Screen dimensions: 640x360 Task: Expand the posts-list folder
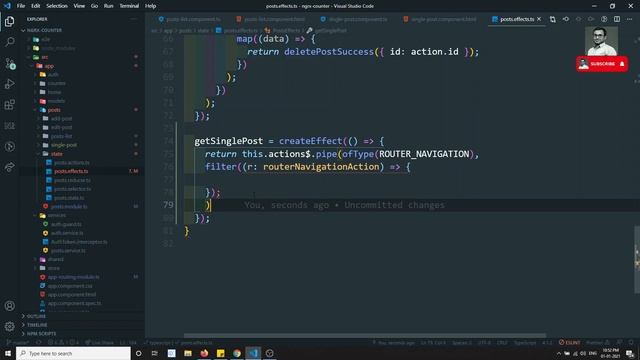point(61,136)
